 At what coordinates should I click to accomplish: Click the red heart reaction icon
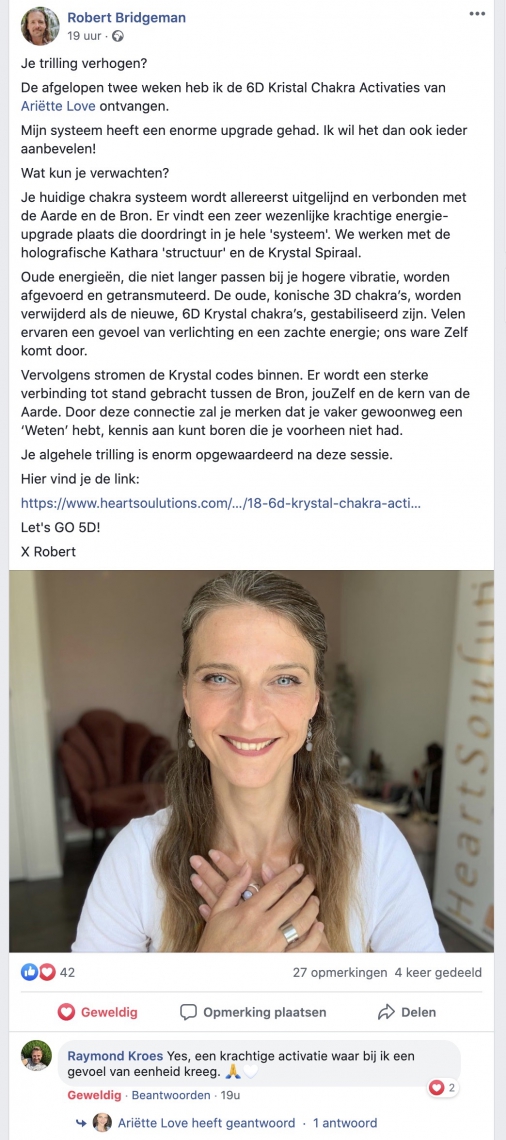click(x=47, y=972)
